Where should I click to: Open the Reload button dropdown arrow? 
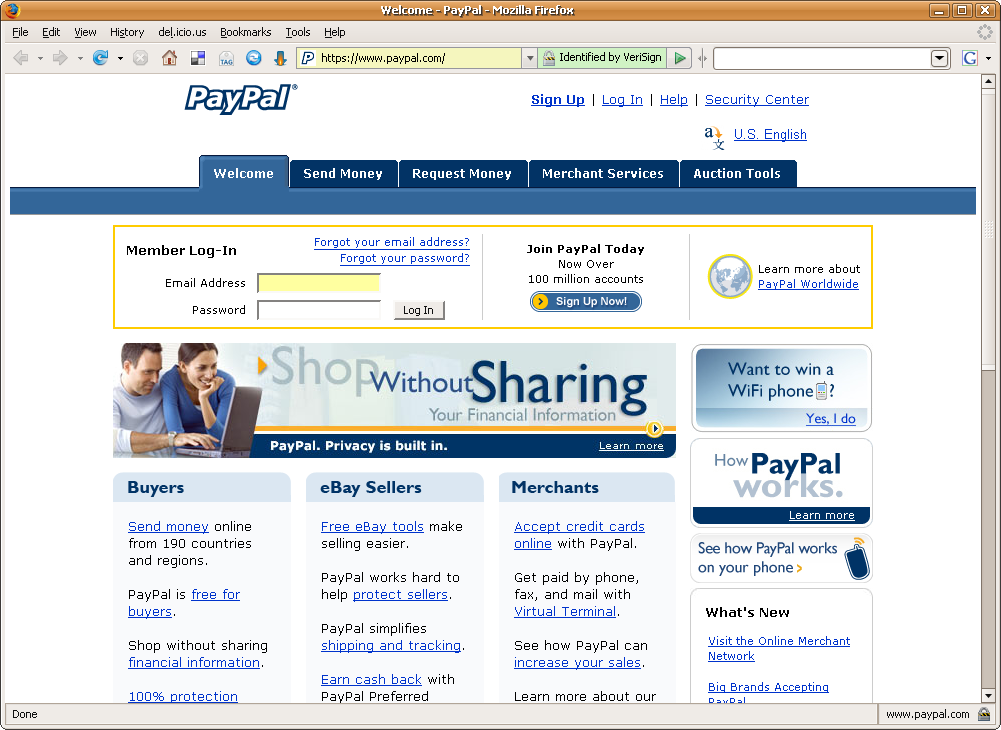click(120, 58)
